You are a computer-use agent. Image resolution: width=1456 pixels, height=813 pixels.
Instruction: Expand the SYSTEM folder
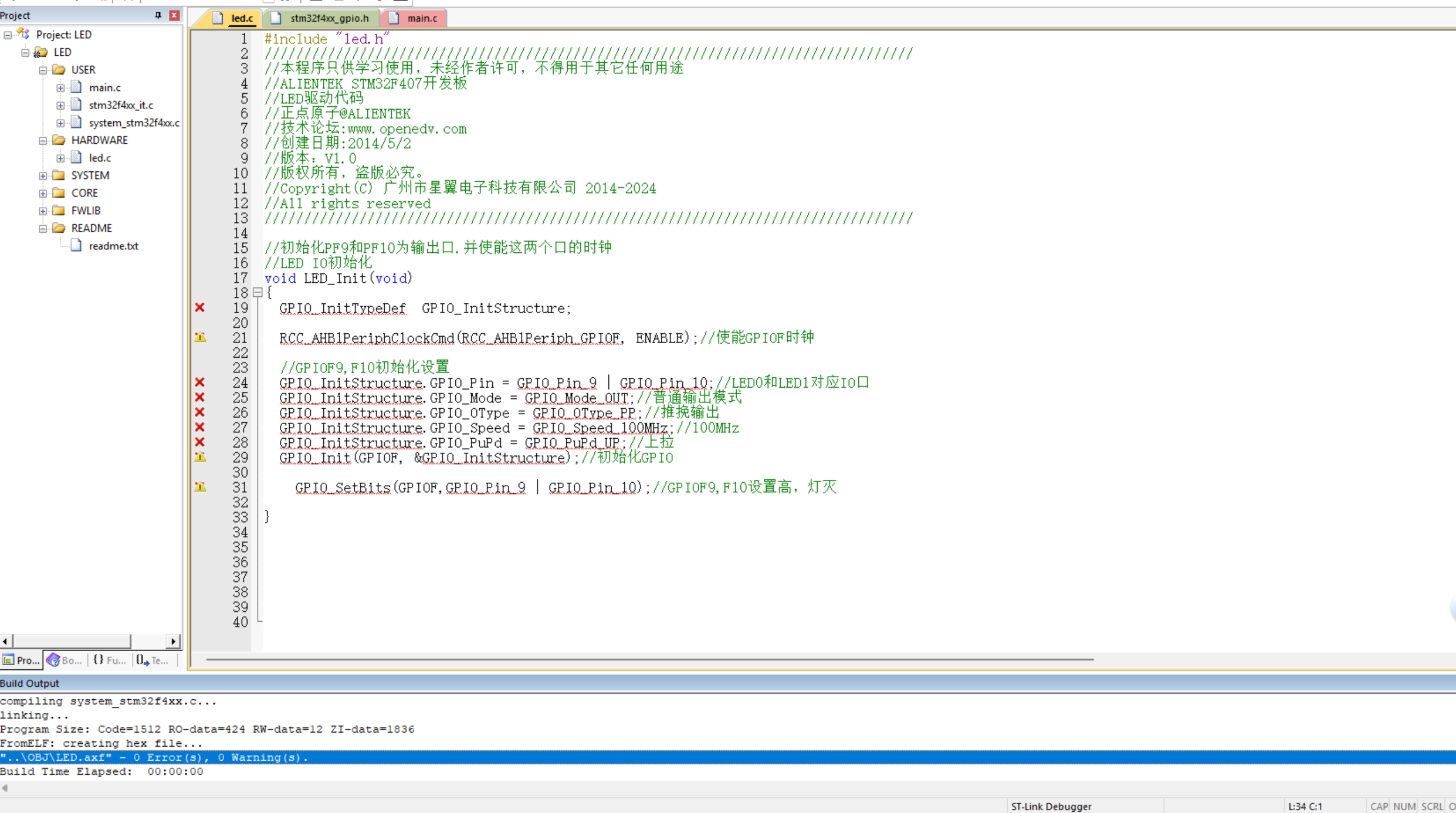43,175
